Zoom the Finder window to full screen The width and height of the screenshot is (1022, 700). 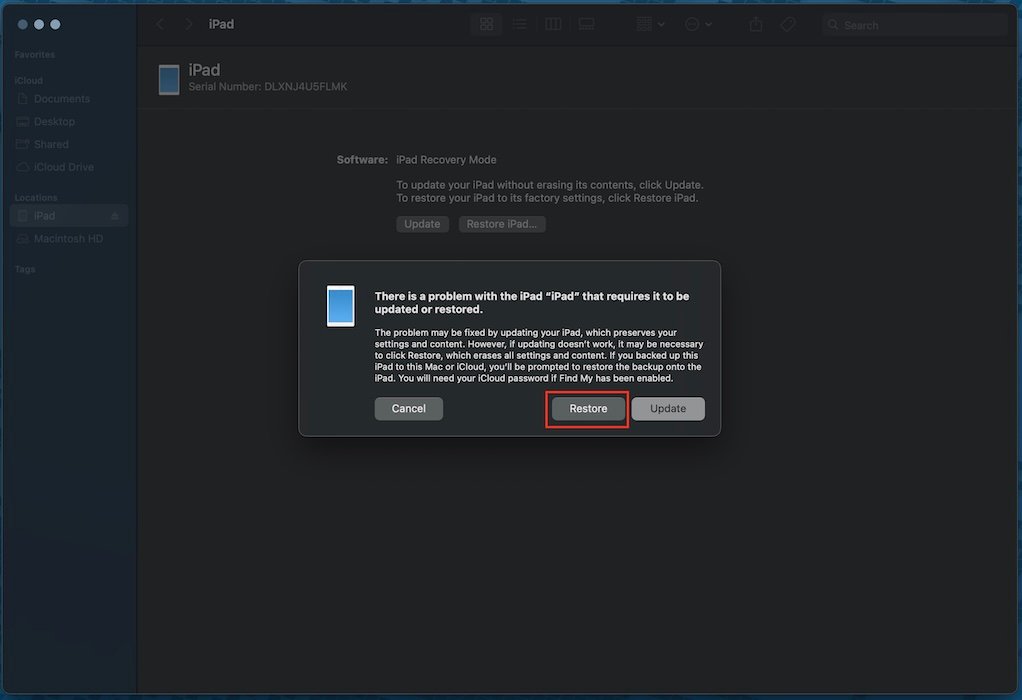pos(55,24)
